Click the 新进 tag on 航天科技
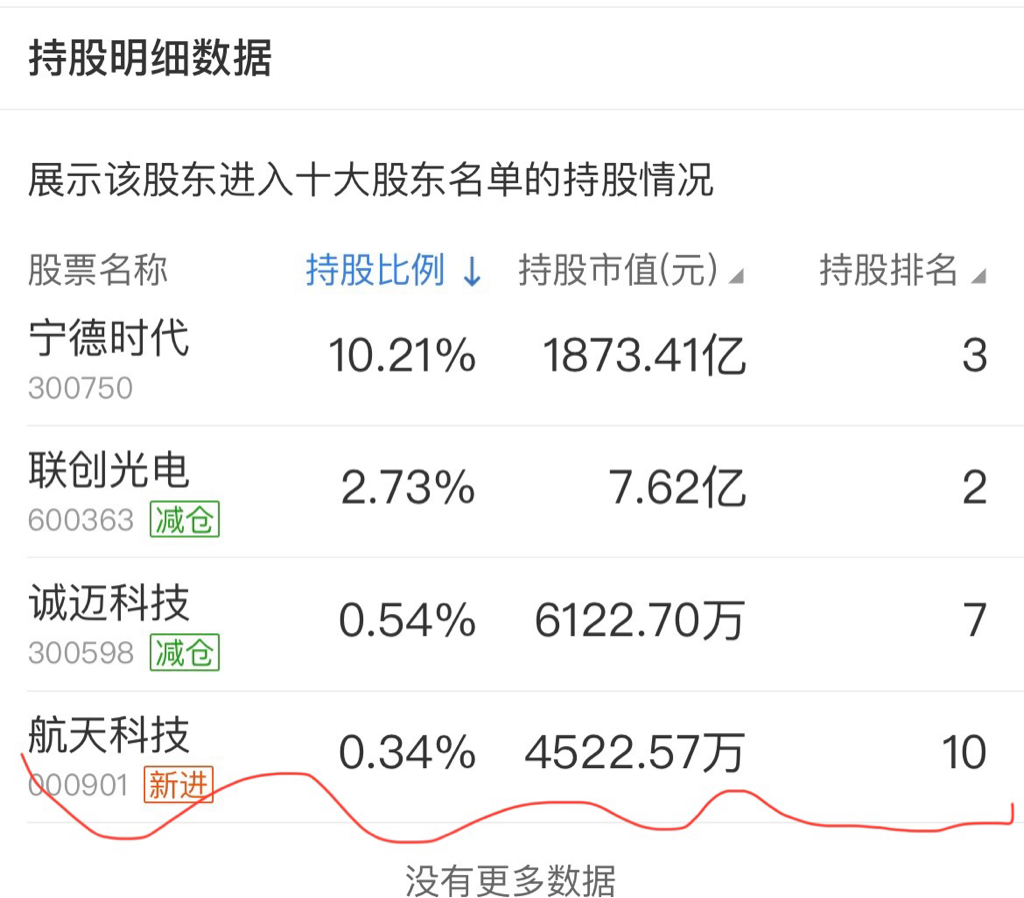 click(x=178, y=784)
